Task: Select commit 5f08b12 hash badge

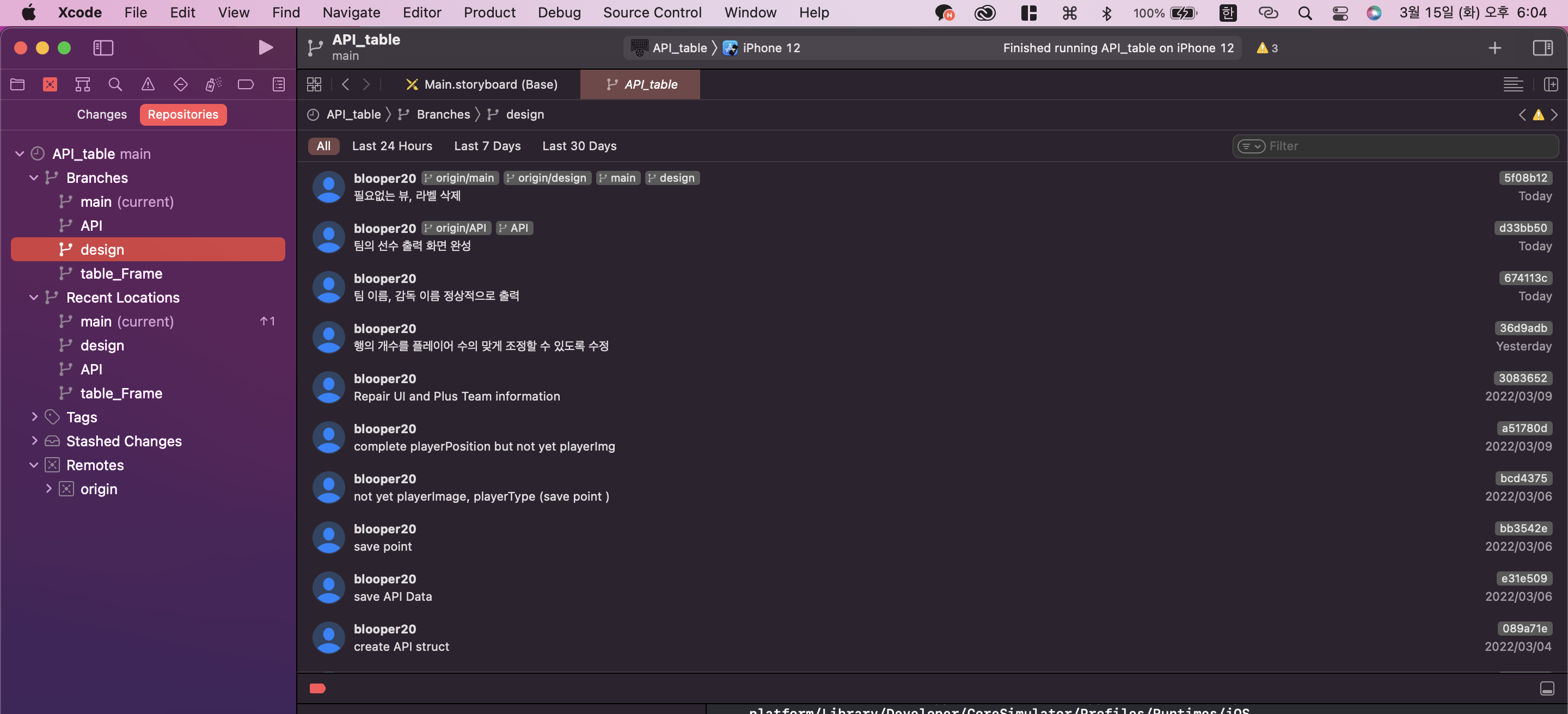Action: (x=1525, y=177)
